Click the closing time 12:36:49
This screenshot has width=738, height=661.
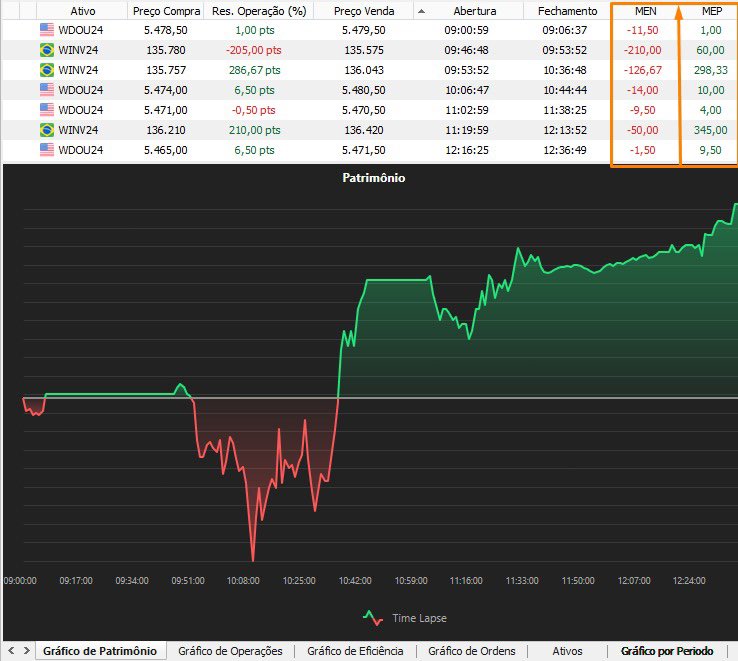[565, 150]
